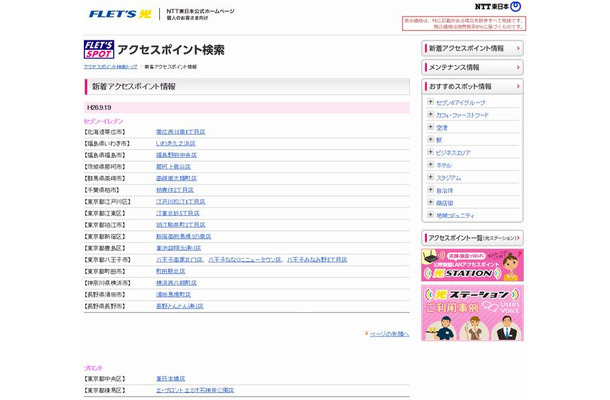Image resolution: width=610 pixels, height=400 pixels.
Task: Open 新着アクセスポイント情報 sidebar menu
Action: [x=472, y=48]
